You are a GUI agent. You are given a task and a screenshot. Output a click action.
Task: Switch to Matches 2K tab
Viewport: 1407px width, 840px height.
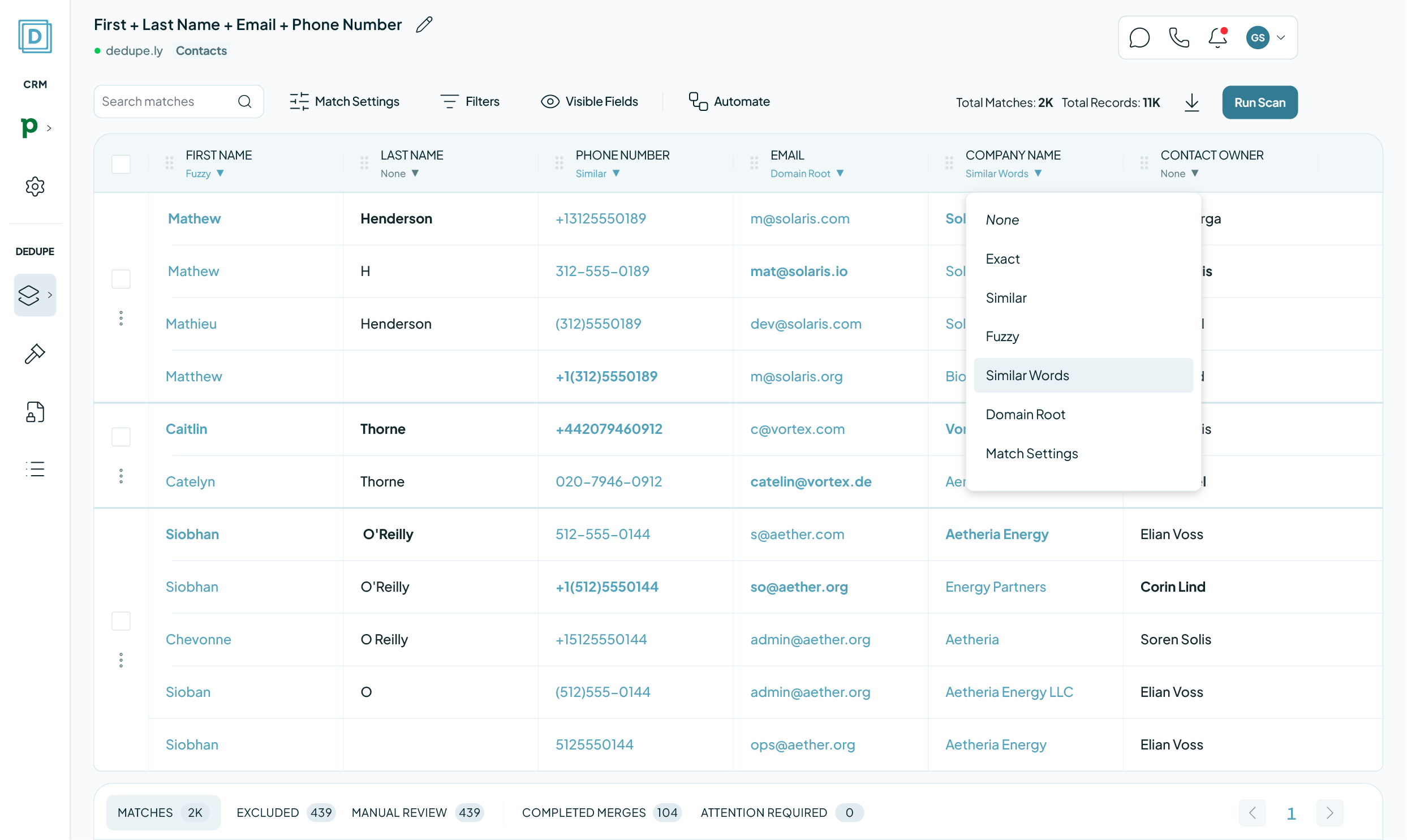click(x=163, y=813)
